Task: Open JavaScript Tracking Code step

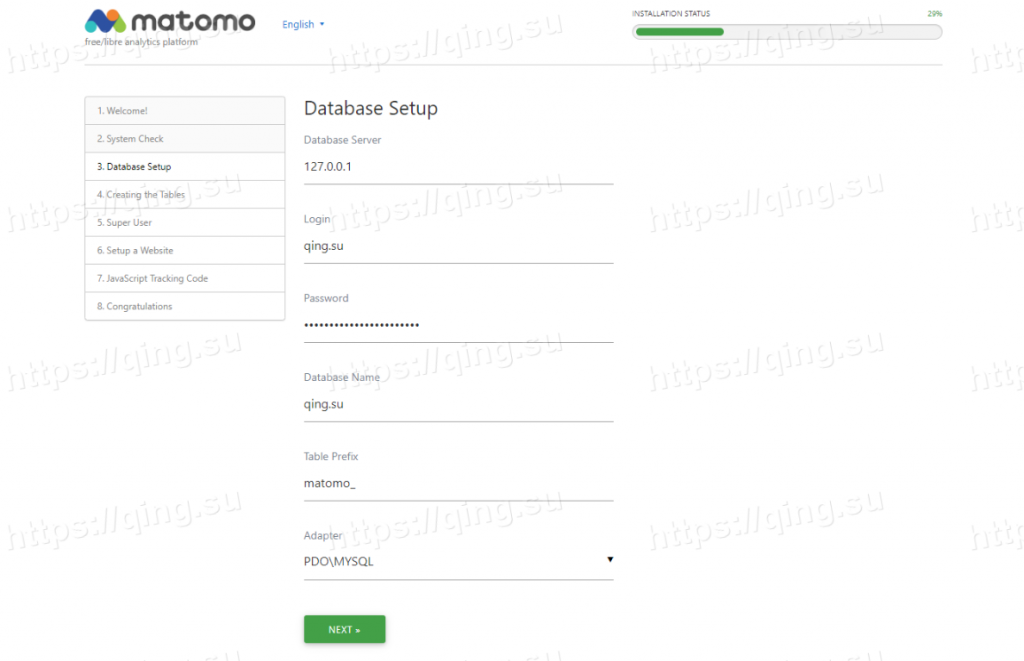Action: point(184,279)
